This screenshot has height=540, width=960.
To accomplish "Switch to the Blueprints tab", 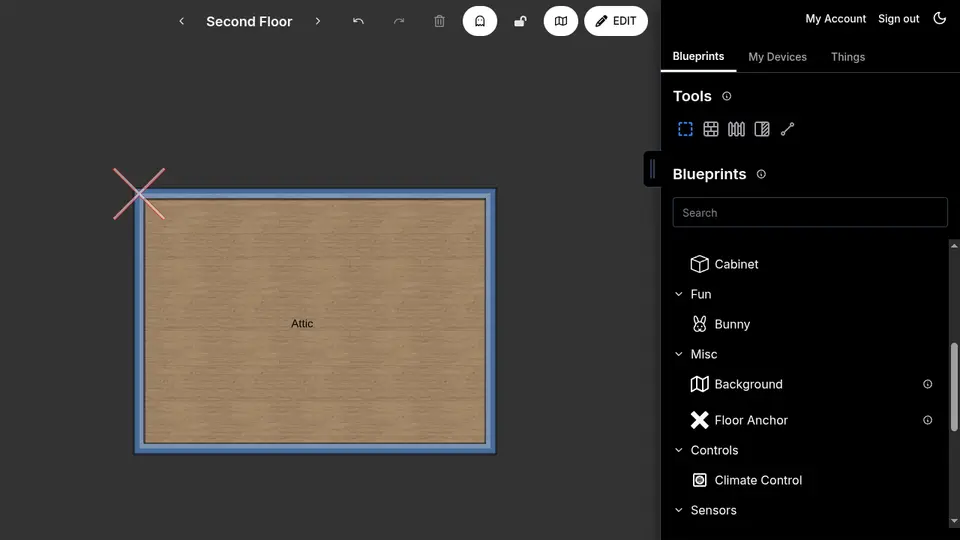I will coord(698,56).
